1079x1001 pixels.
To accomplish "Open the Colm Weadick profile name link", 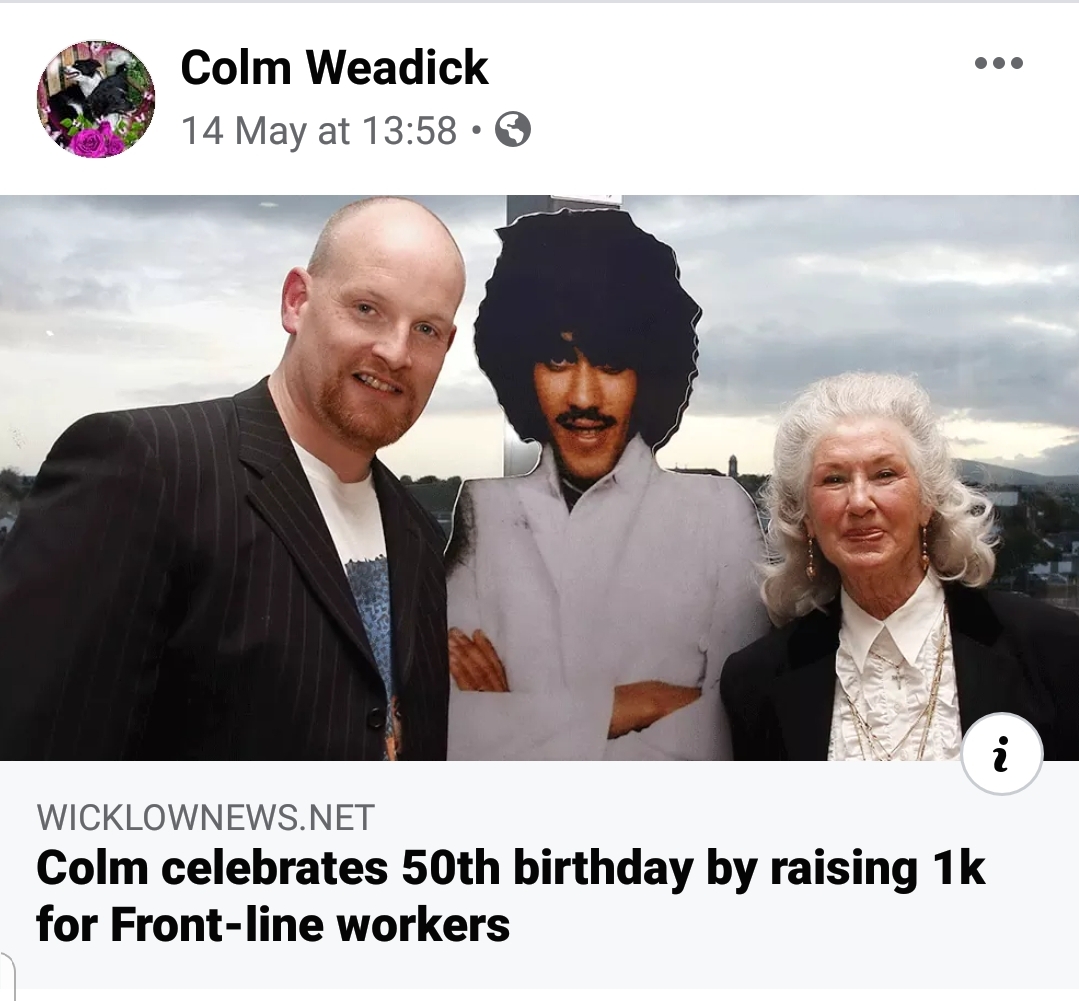I will pos(334,67).
